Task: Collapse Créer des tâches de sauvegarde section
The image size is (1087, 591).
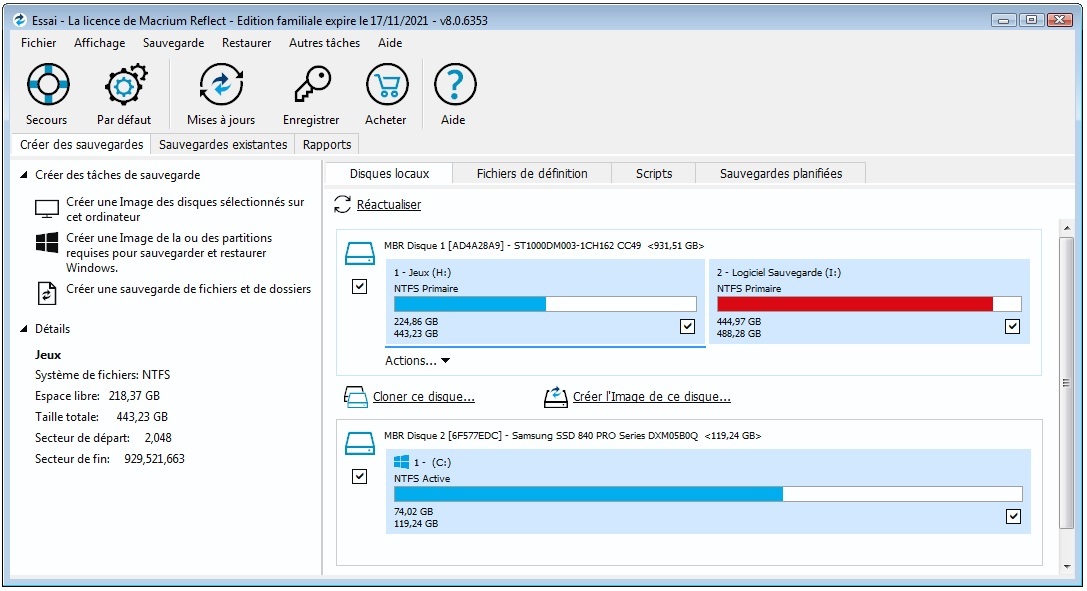Action: [x=24, y=175]
